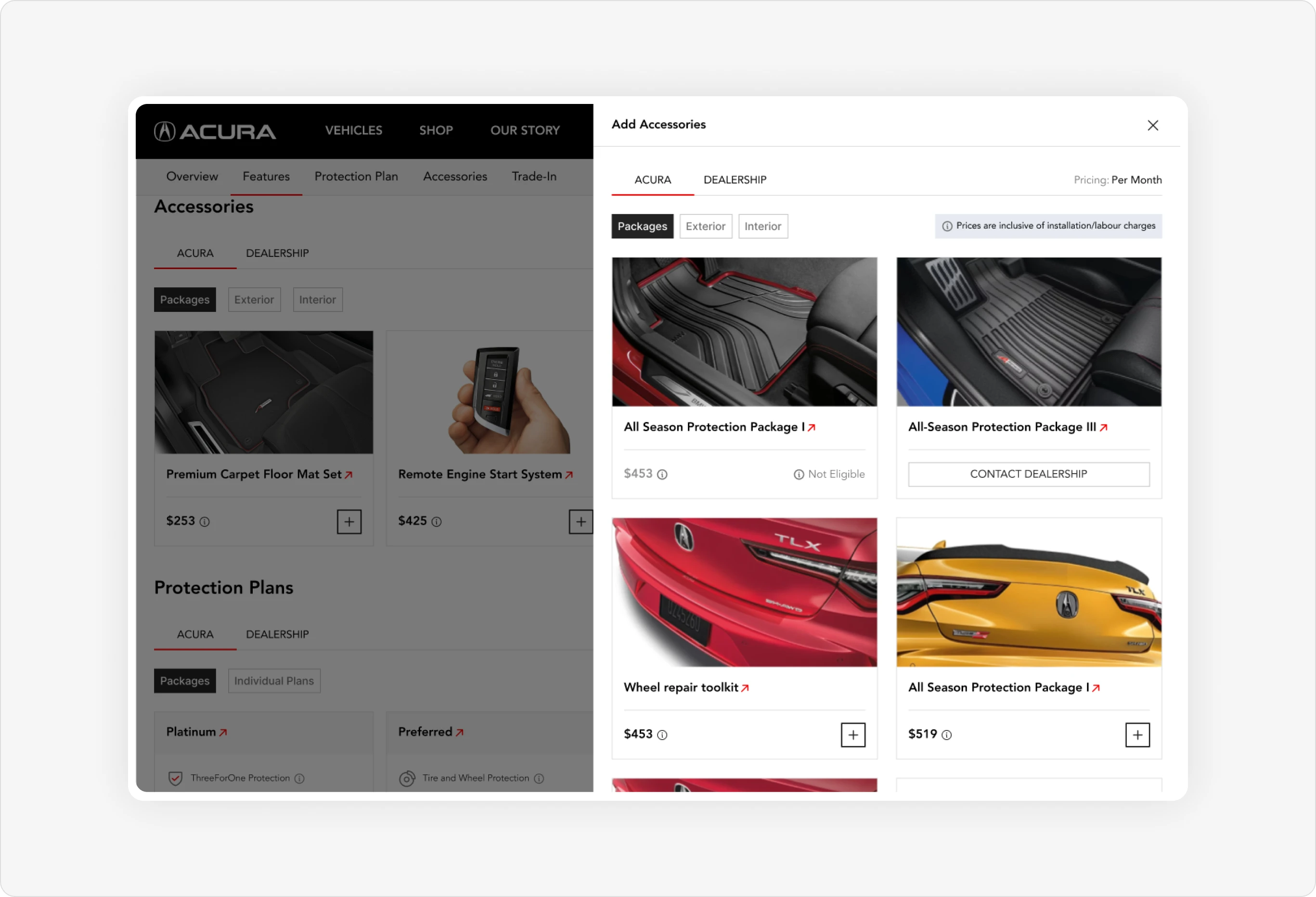Click the Acura logo in header
This screenshot has width=1316, height=897.
pyautogui.click(x=215, y=131)
